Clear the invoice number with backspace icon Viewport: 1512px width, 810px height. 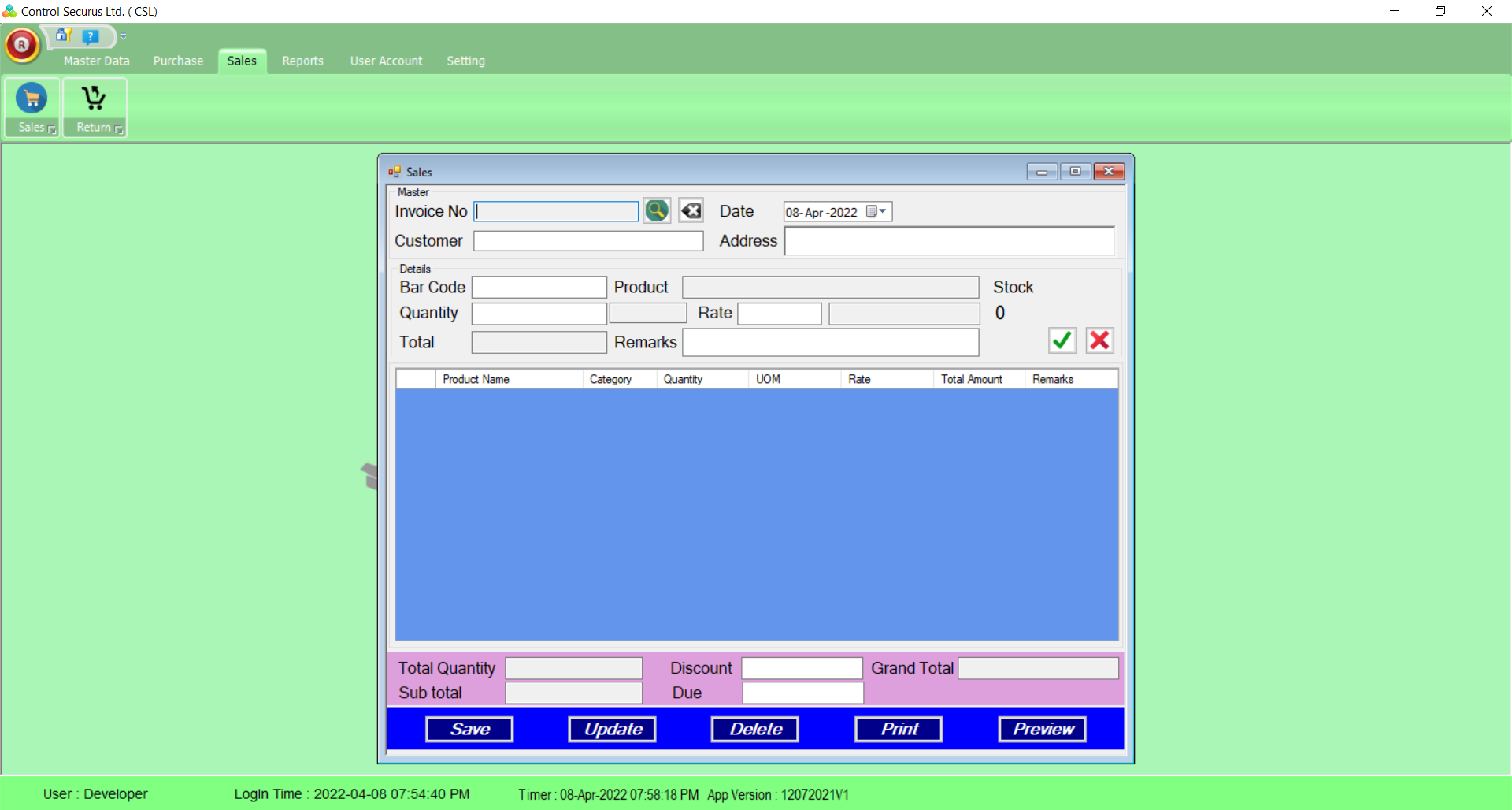691,210
